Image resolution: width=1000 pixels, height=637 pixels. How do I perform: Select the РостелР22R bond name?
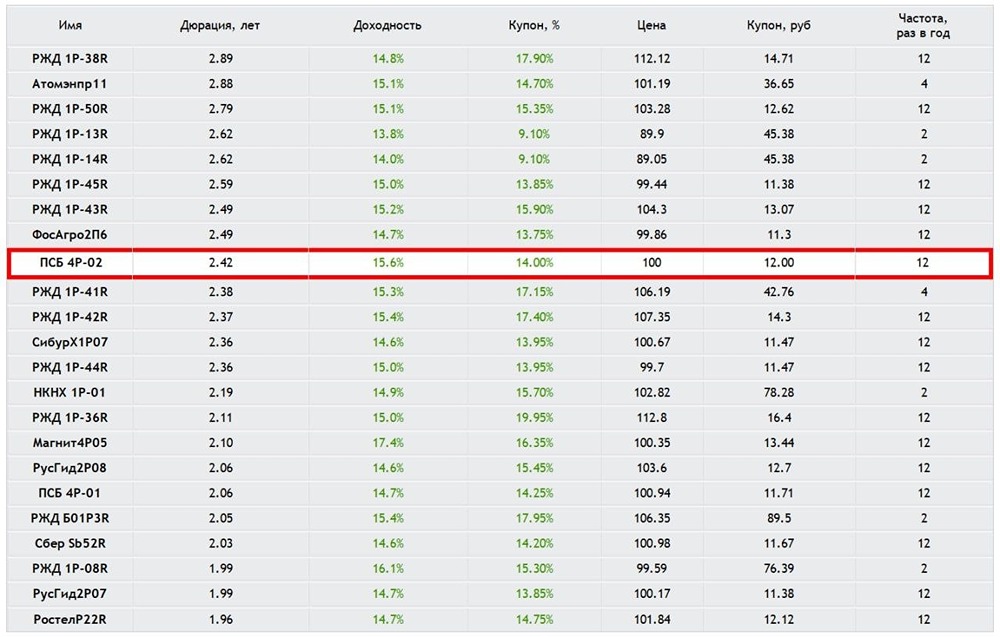click(x=70, y=620)
